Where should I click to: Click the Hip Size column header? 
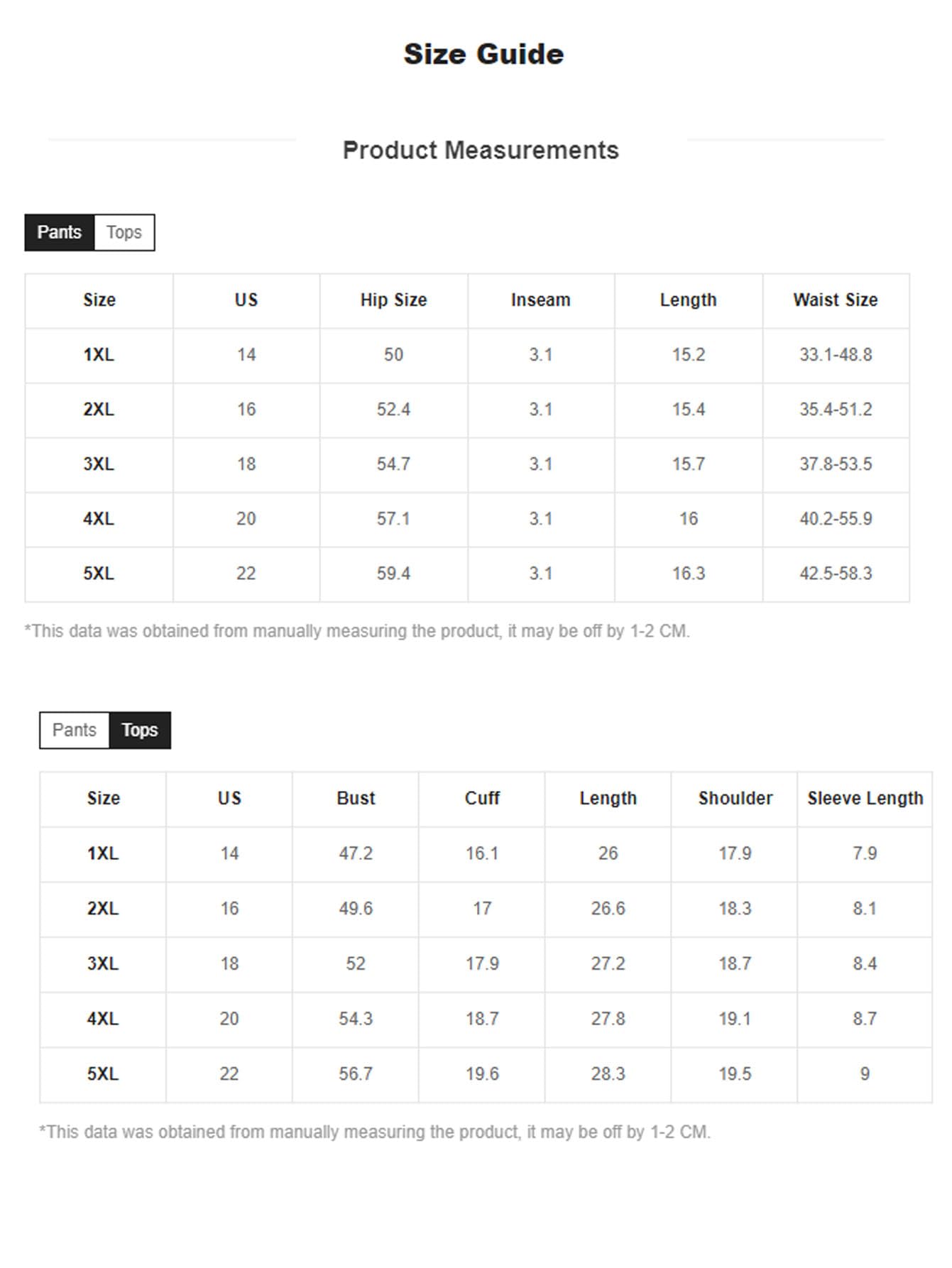point(393,300)
